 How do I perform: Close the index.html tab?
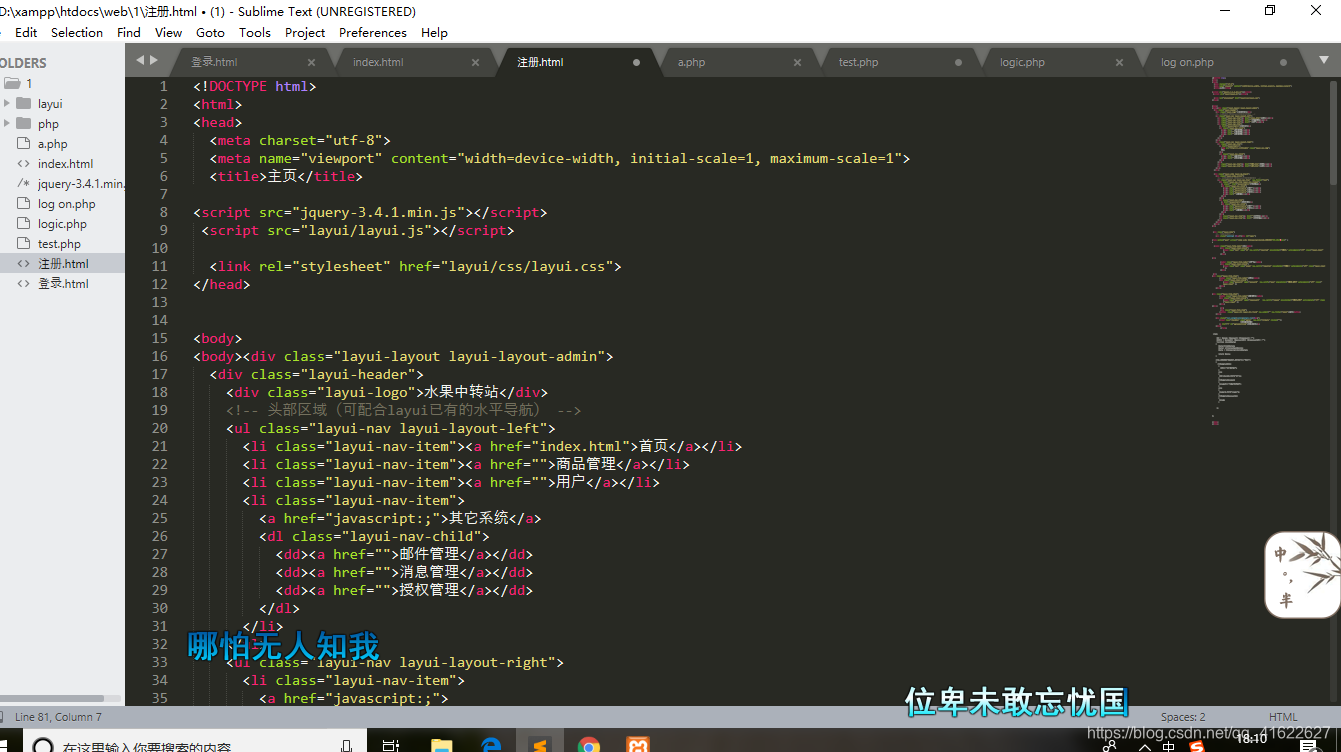click(475, 62)
